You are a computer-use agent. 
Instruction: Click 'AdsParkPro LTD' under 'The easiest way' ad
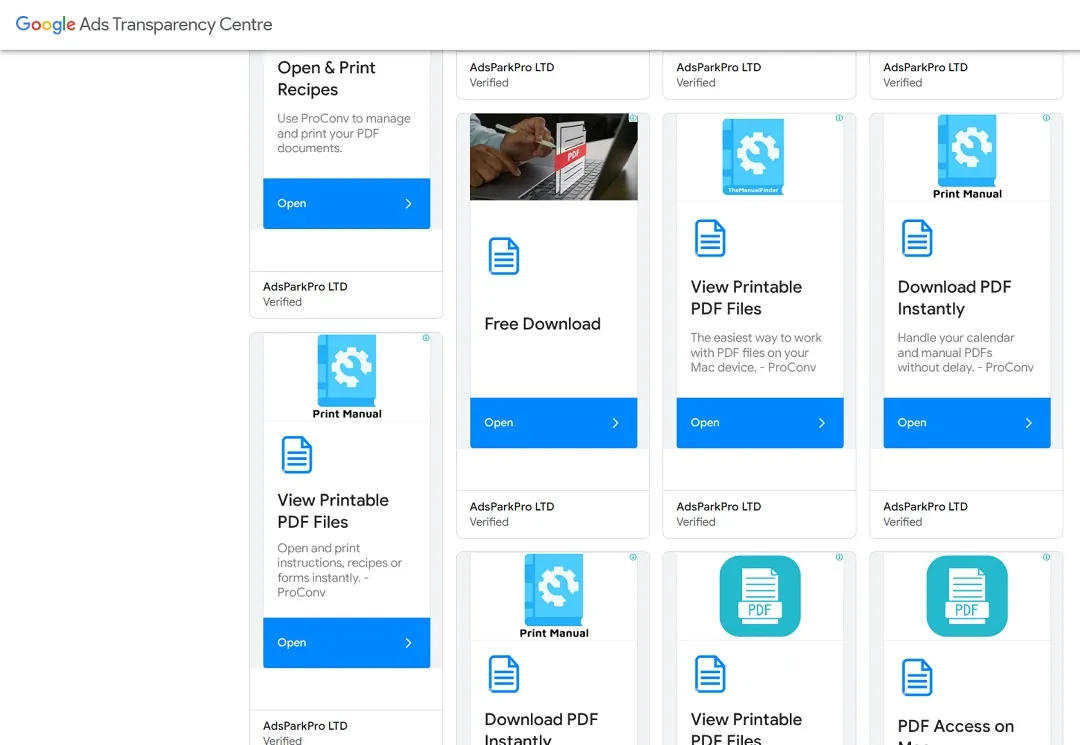tap(718, 507)
